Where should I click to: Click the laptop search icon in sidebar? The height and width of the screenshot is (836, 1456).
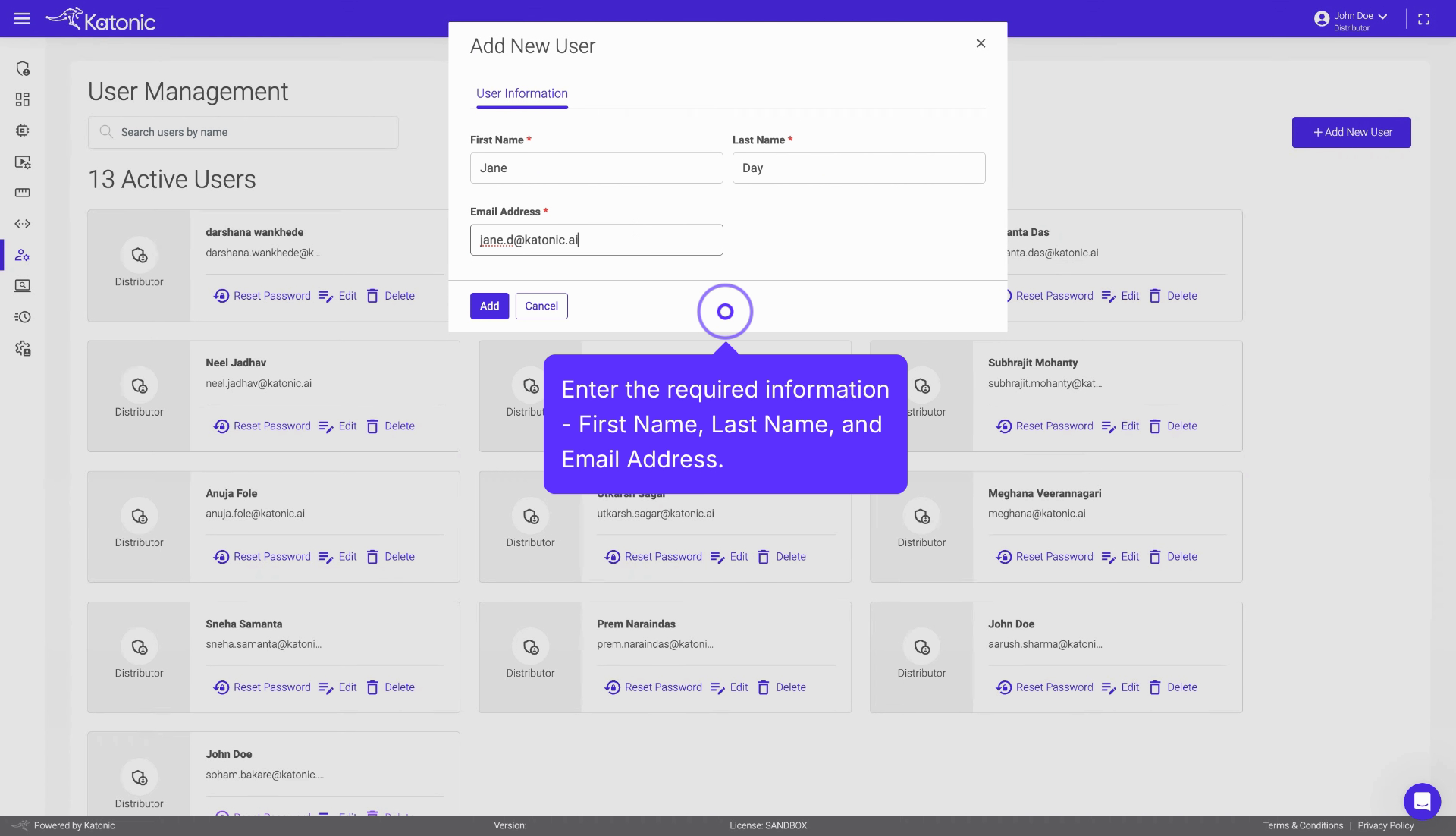(23, 286)
